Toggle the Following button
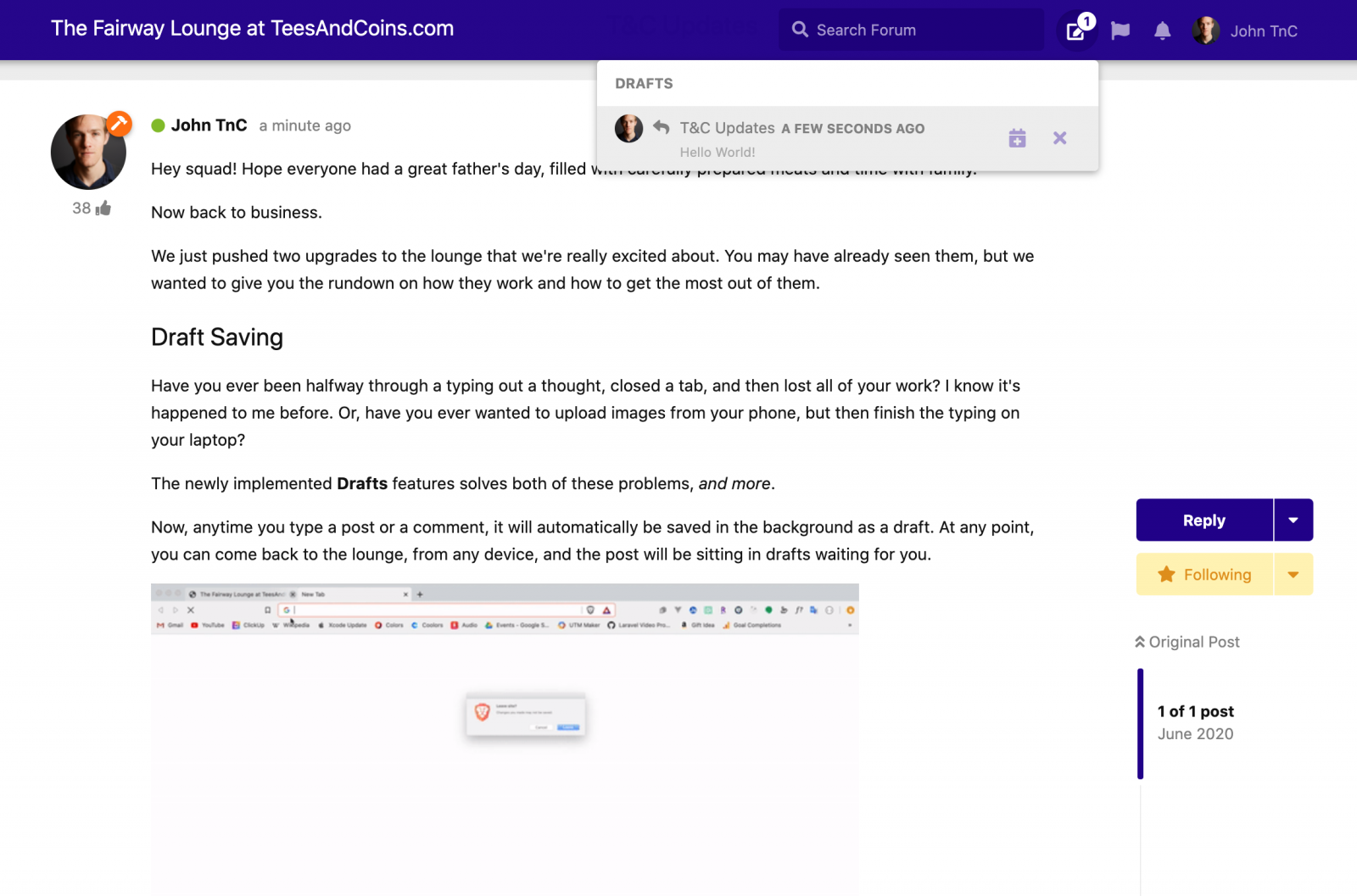 pyautogui.click(x=1204, y=575)
